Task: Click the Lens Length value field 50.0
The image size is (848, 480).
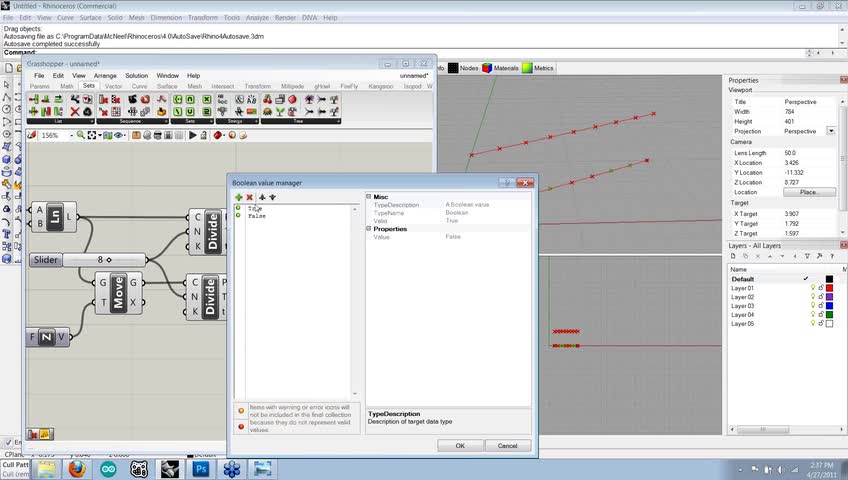Action: 809,153
